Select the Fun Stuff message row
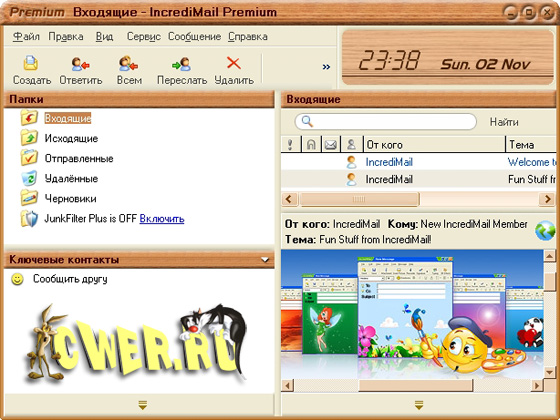Image resolution: width=560 pixels, height=420 pixels. click(x=418, y=179)
